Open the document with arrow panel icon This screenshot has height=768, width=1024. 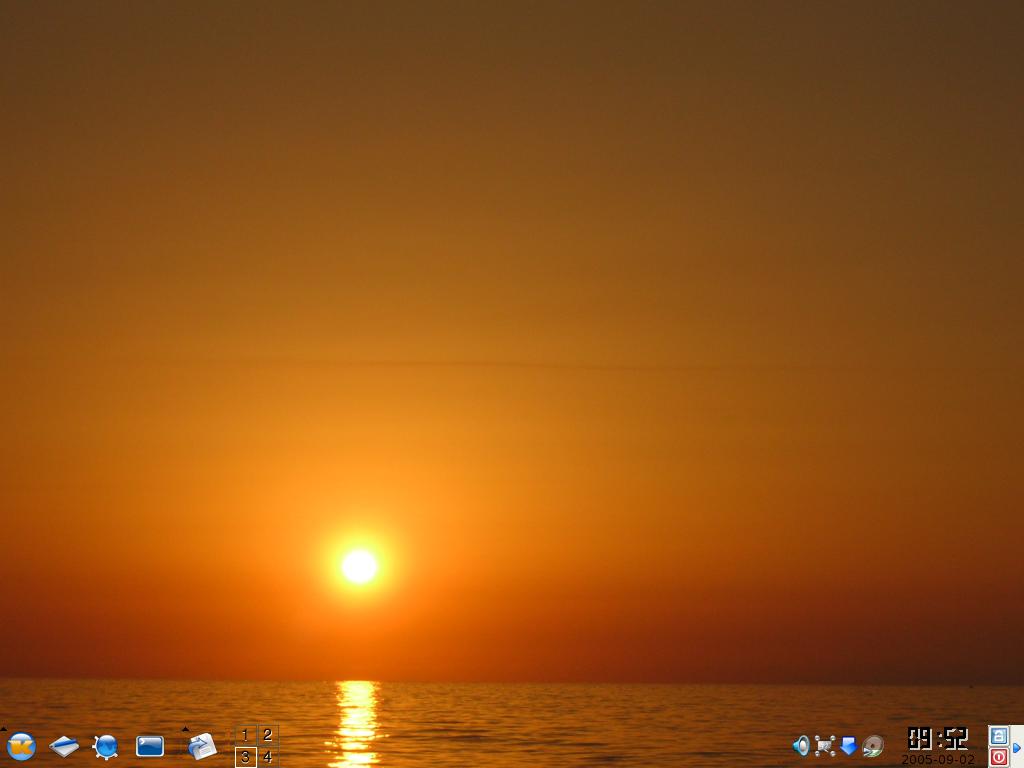click(202, 746)
